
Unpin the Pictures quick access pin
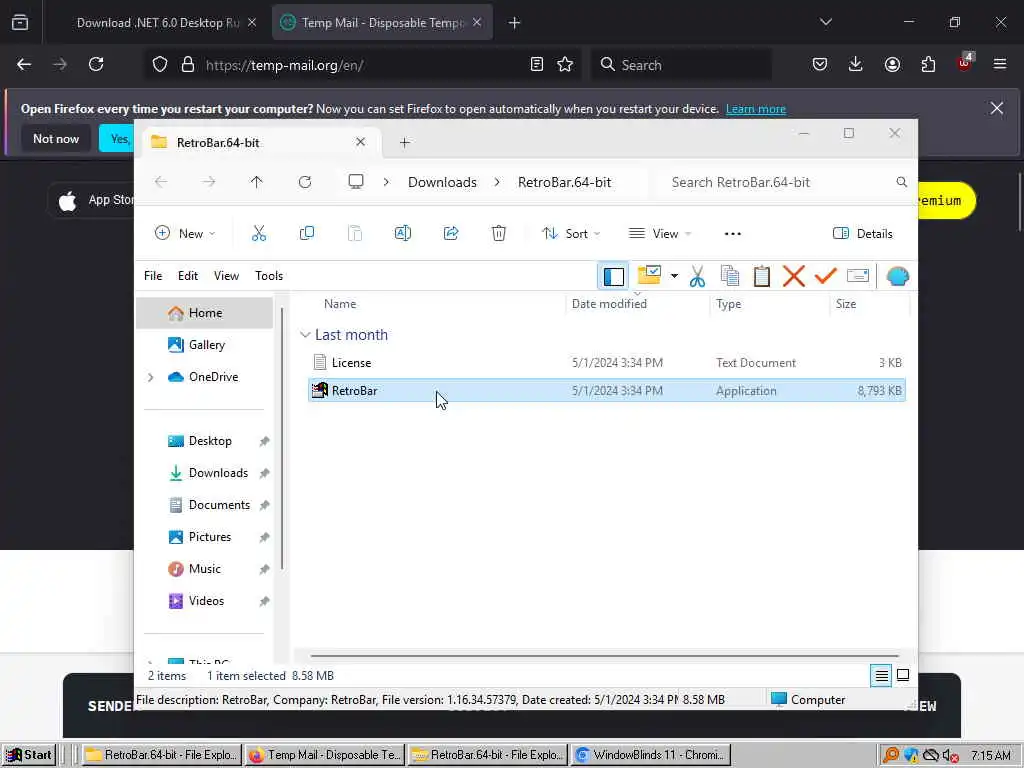(264, 537)
